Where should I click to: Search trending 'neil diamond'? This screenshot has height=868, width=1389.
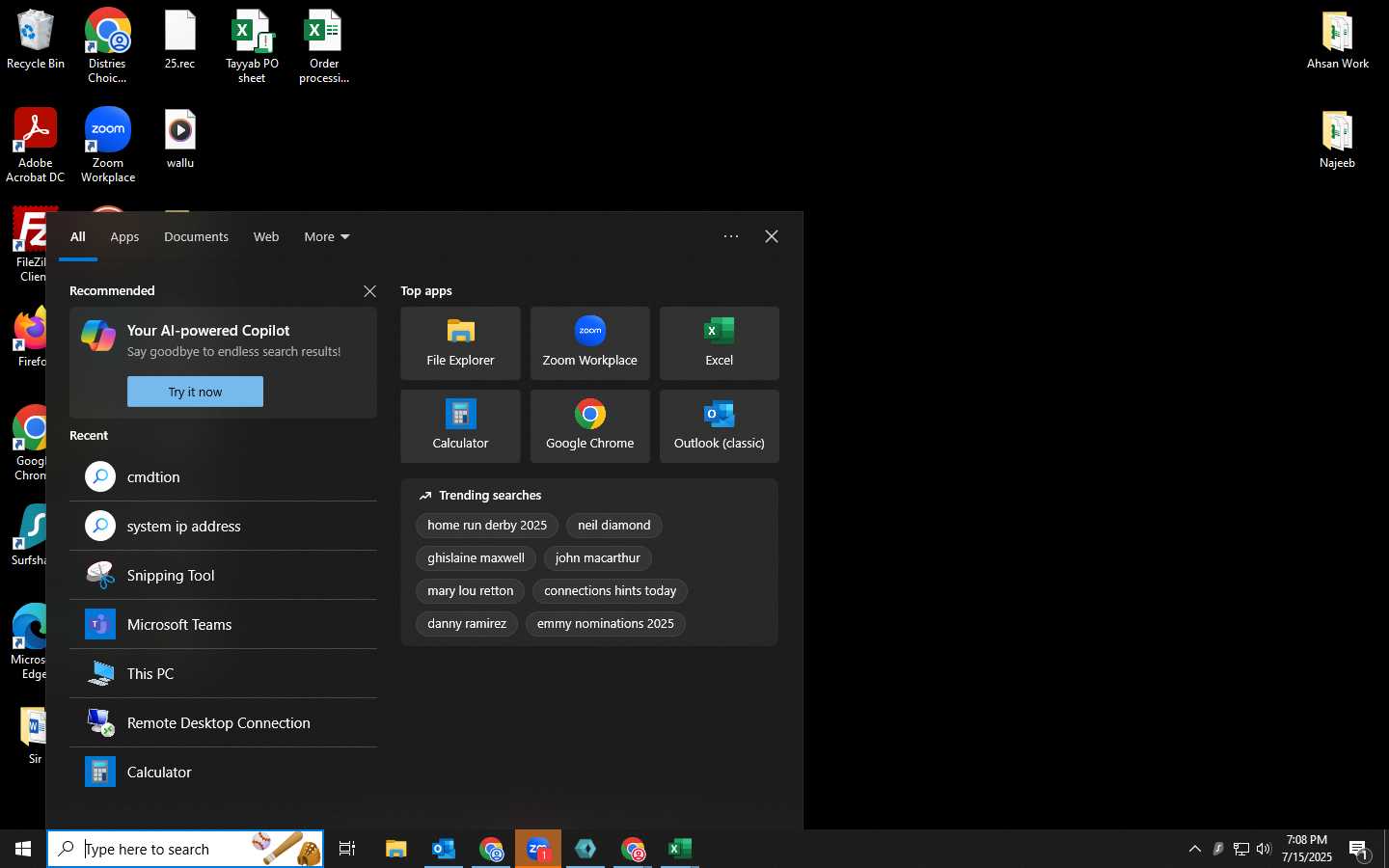(614, 526)
